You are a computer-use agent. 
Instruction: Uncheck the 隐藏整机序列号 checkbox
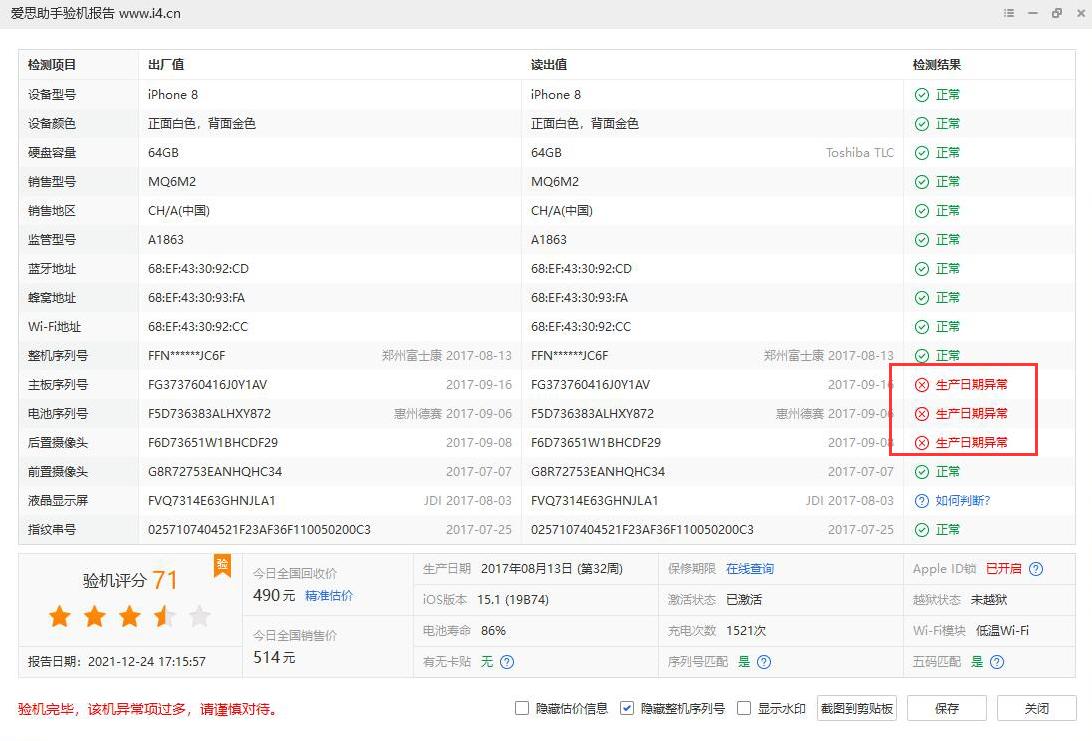[x=627, y=707]
